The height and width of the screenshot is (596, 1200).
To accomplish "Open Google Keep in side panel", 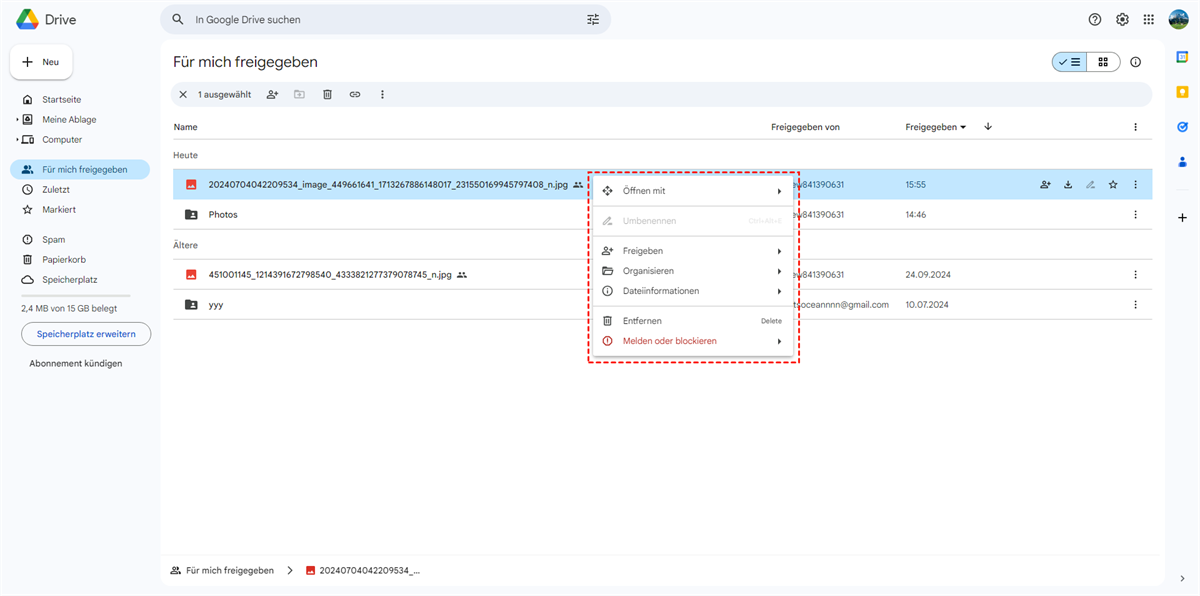I will point(1182,92).
